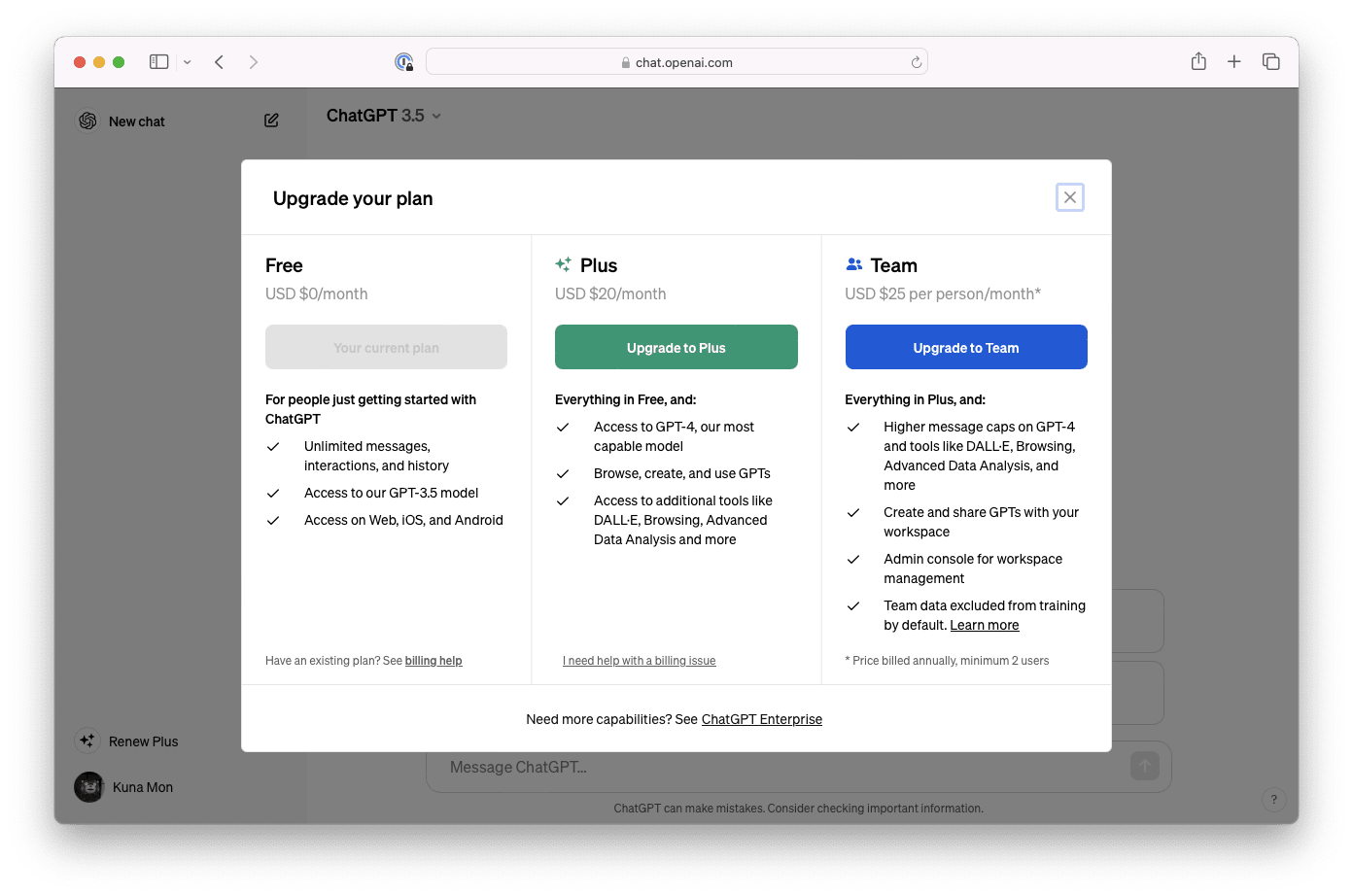
Task: Click the Renew Plus sparkle icon
Action: [87, 741]
